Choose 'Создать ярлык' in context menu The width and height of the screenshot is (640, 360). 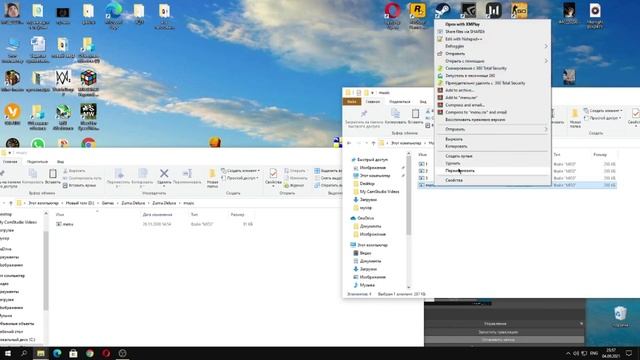493,156
